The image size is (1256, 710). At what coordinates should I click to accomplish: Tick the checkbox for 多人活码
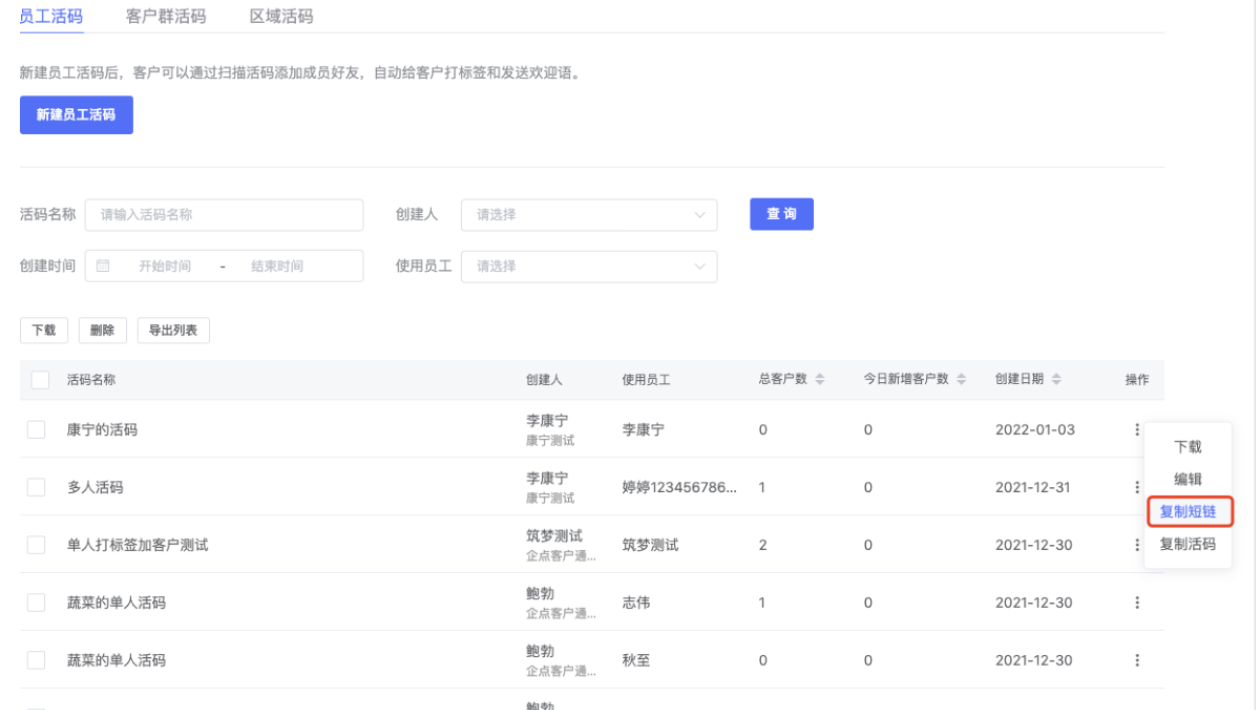click(x=37, y=488)
